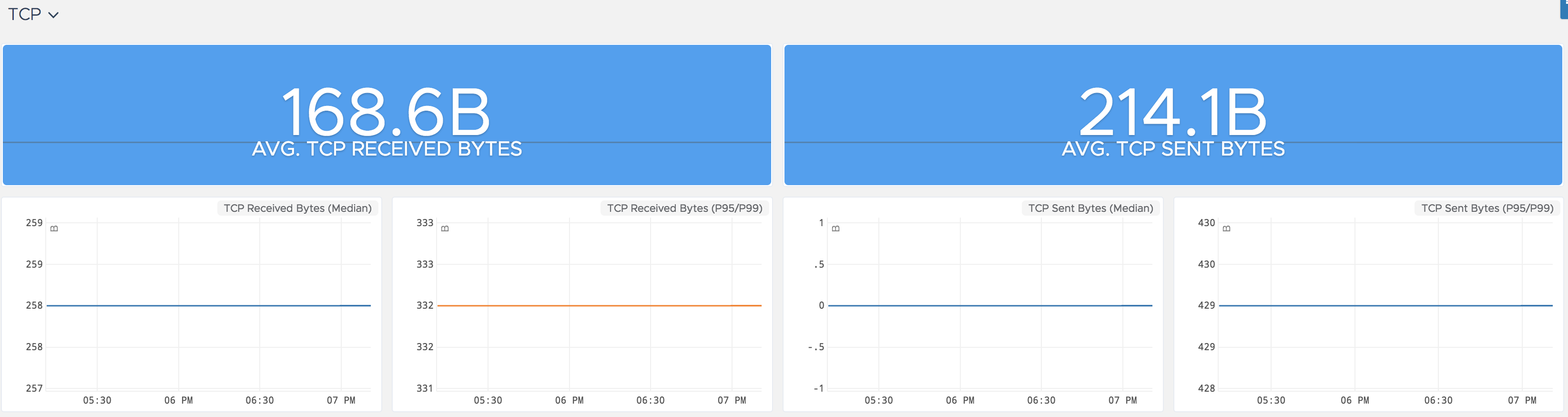This screenshot has width=1568, height=417.
Task: Click the 06:30 marker on Received P95/P99 chart
Action: pos(650,401)
